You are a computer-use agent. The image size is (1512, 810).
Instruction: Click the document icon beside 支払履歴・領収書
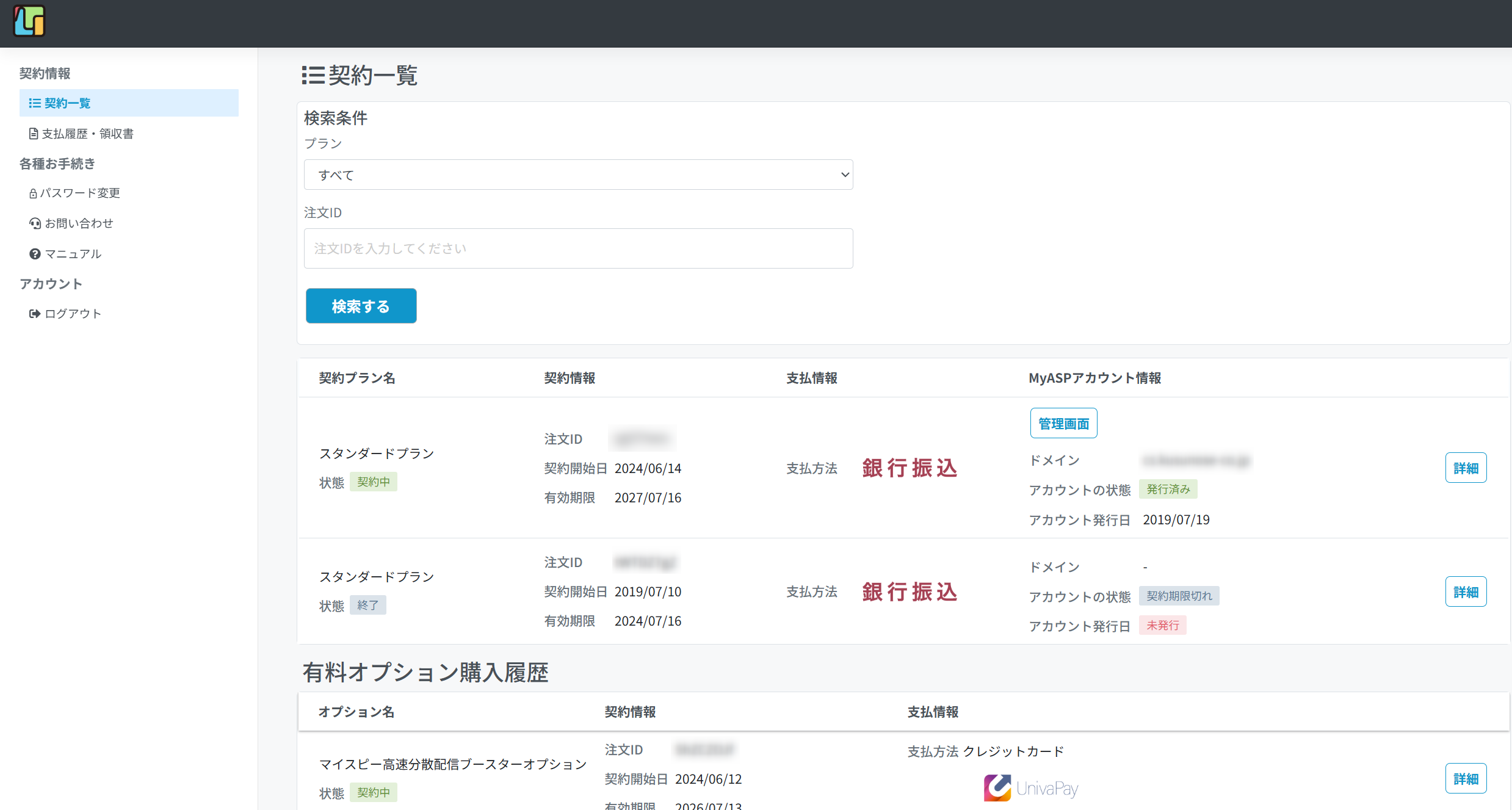[x=34, y=133]
